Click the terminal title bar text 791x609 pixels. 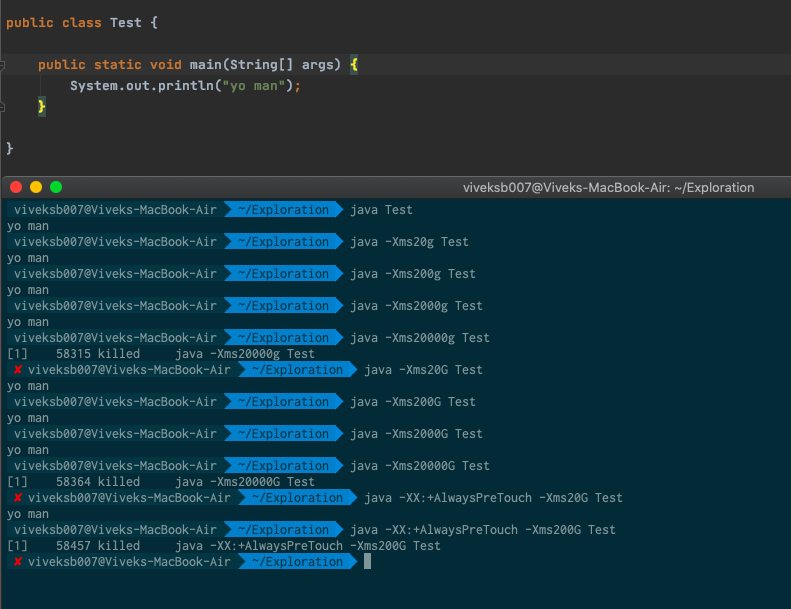pyautogui.click(x=608, y=187)
